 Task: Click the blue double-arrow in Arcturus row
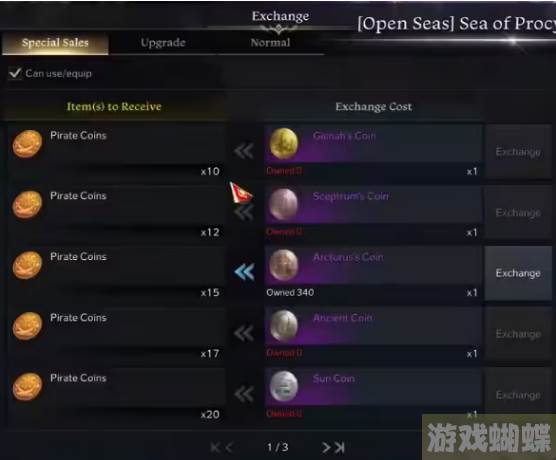click(244, 272)
